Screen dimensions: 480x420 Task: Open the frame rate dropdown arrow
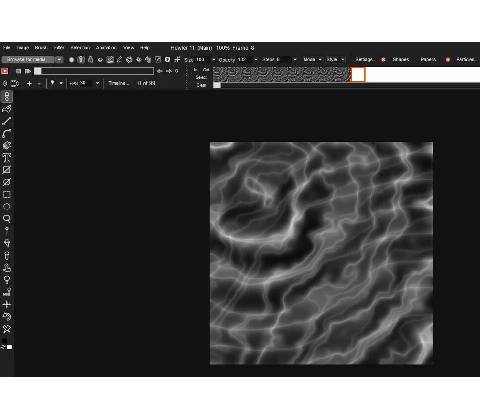[x=97, y=83]
